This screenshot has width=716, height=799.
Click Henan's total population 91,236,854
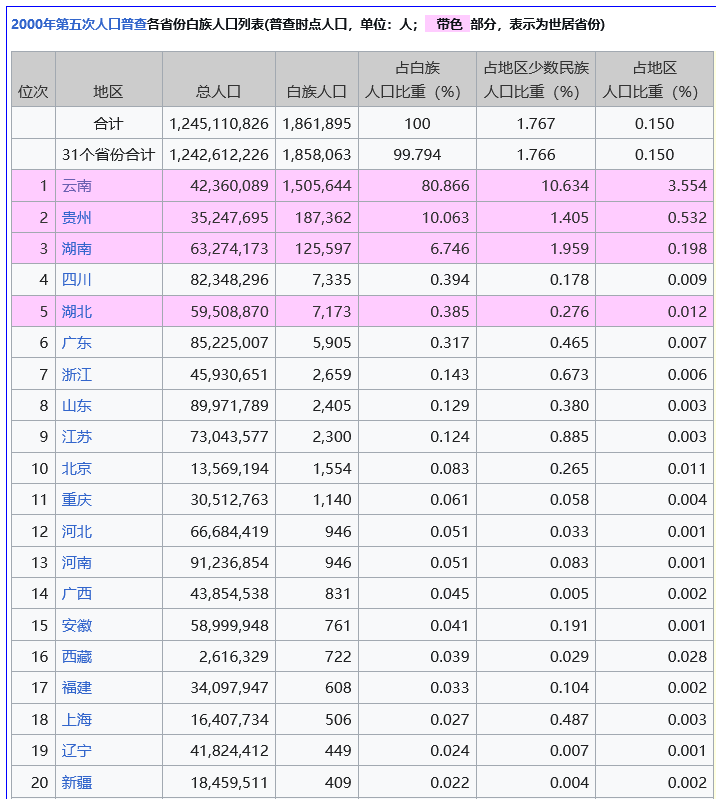tap(229, 563)
